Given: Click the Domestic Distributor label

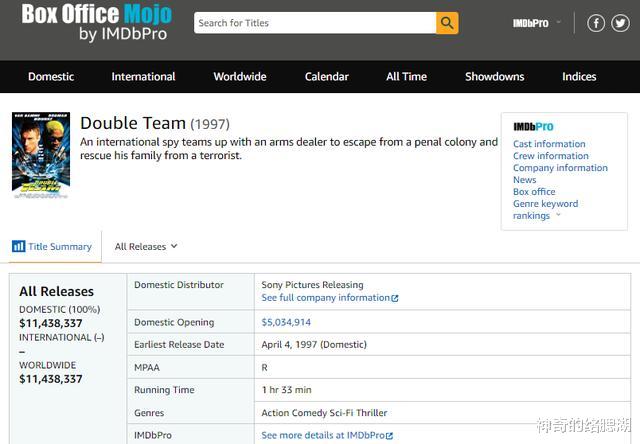Looking at the screenshot, I should coord(179,284).
